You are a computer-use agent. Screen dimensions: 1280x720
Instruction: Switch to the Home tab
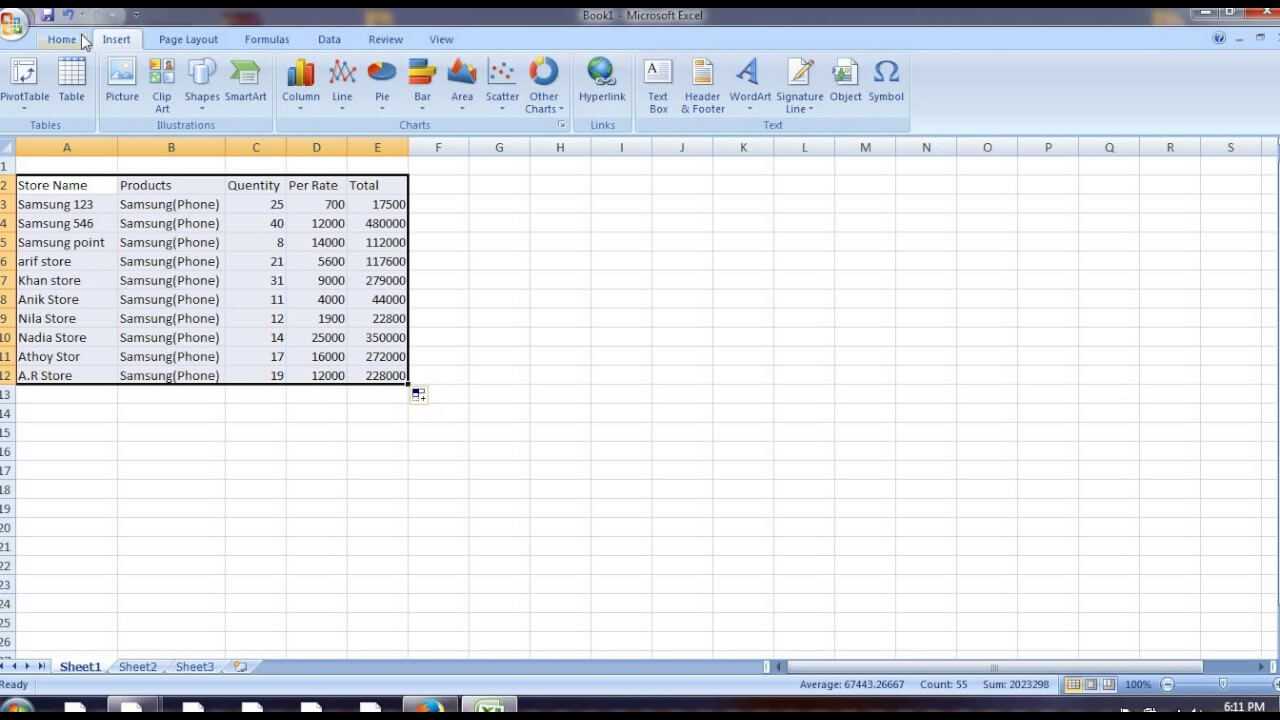(62, 39)
